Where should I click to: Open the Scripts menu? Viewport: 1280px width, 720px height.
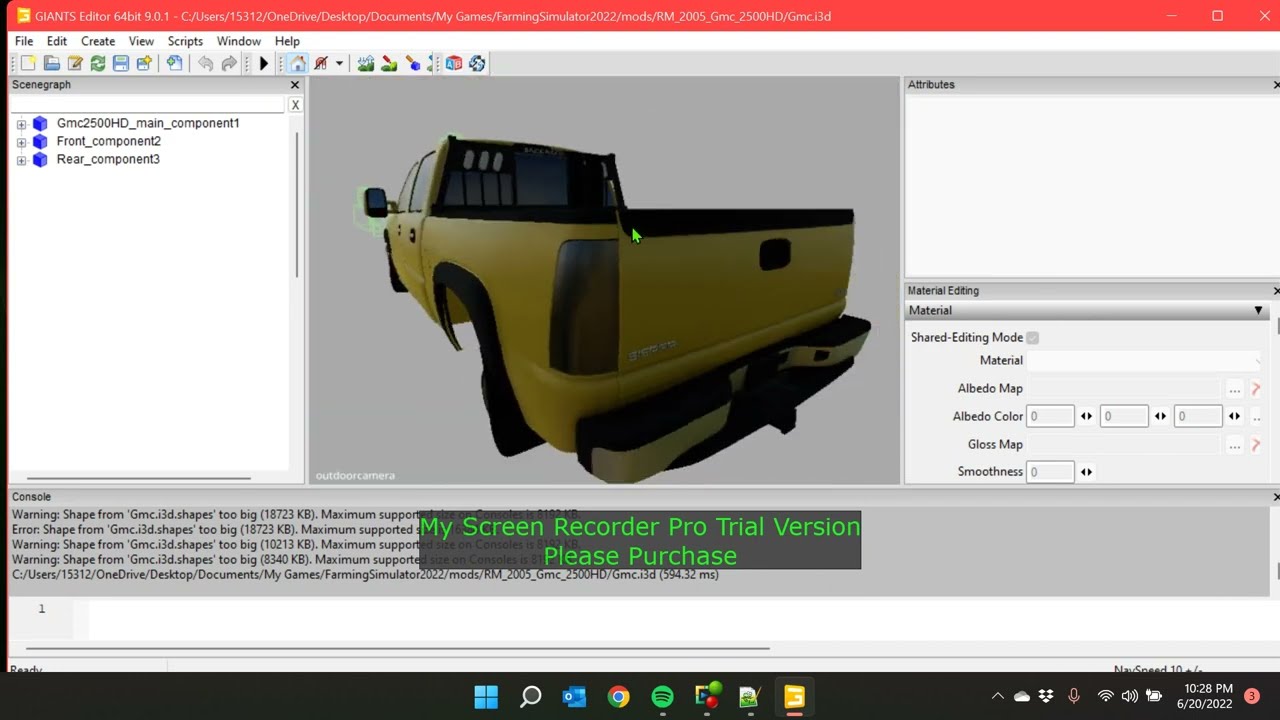(185, 41)
